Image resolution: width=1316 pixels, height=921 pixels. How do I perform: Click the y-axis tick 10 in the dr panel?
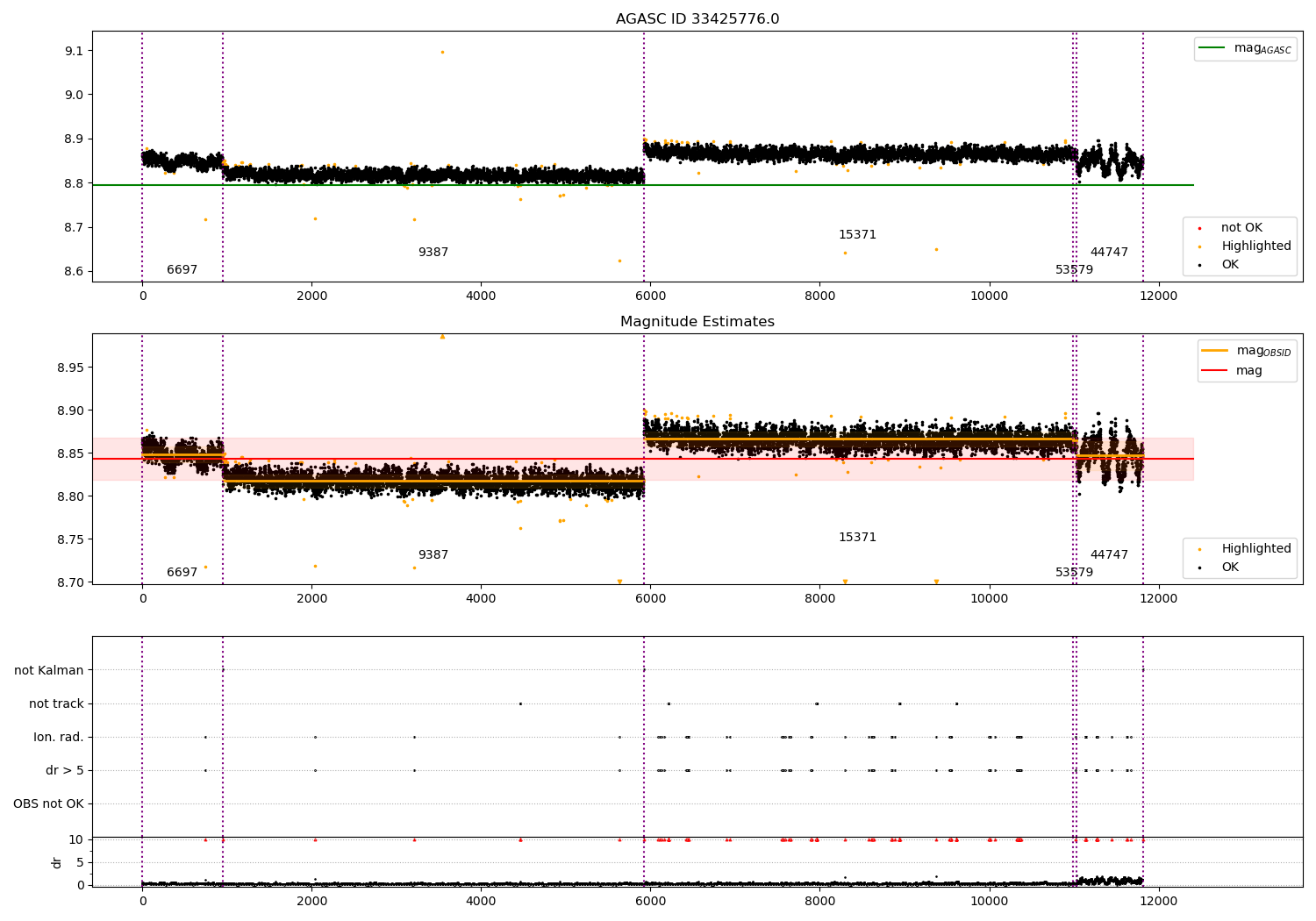pyautogui.click(x=76, y=840)
